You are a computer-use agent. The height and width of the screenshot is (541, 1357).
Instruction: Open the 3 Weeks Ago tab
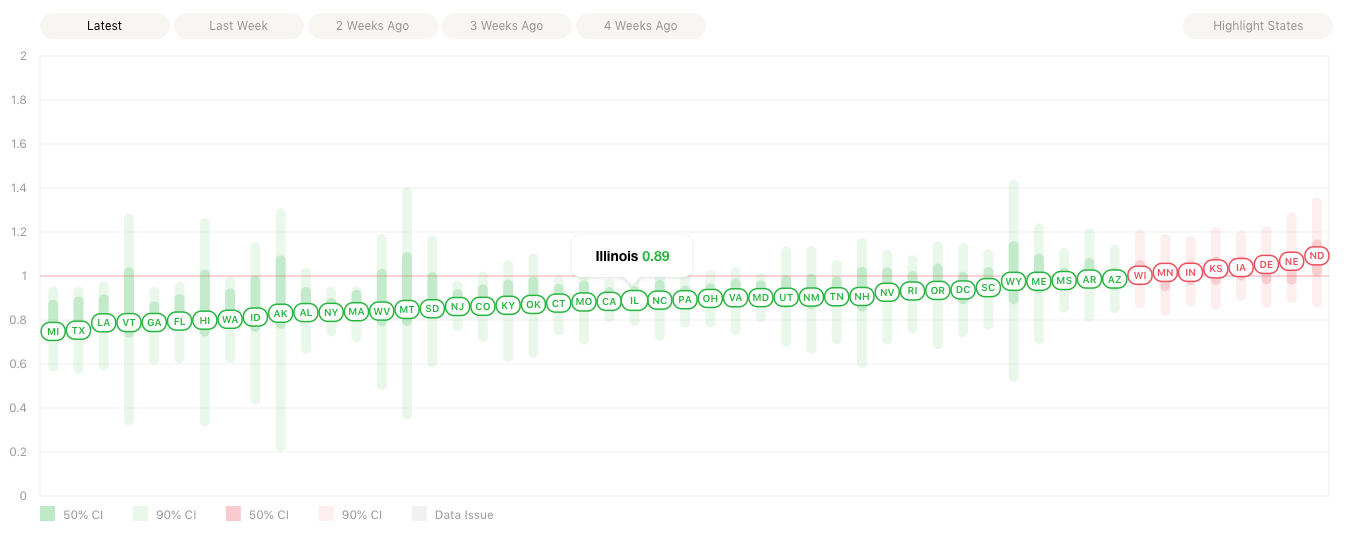click(x=507, y=26)
